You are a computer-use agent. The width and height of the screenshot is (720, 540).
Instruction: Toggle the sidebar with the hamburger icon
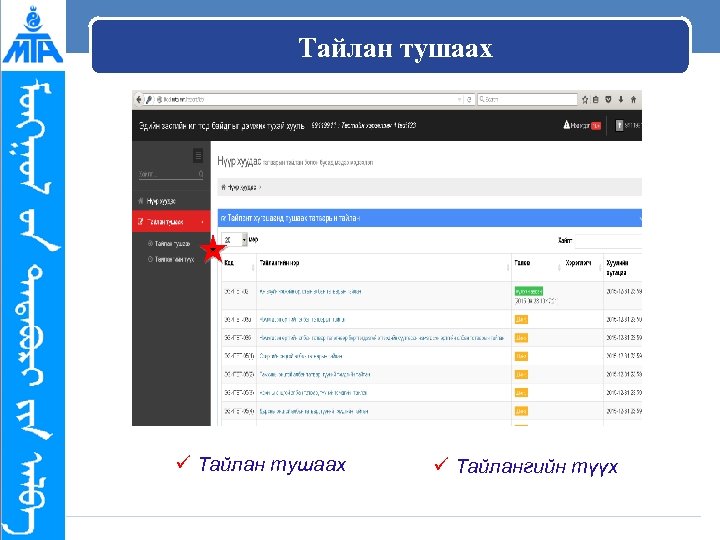click(x=198, y=156)
